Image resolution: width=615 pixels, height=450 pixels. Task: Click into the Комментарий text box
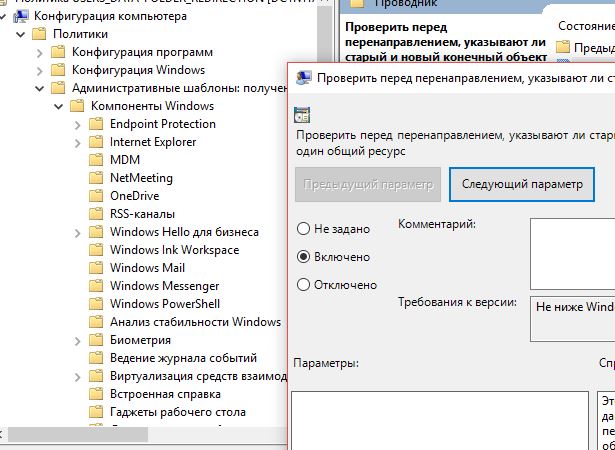pyautogui.click(x=573, y=254)
